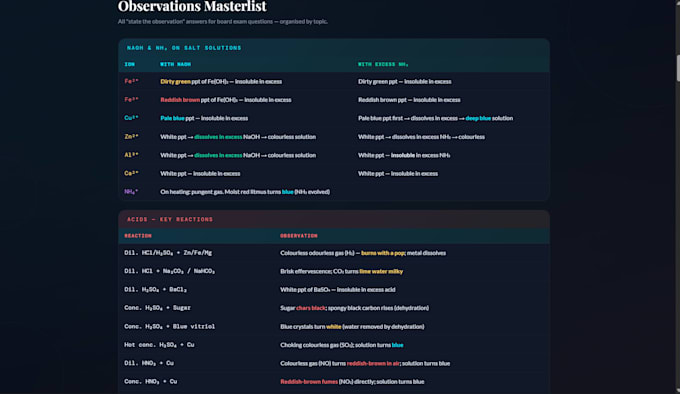Click the 'REACTION' column header
Image resolution: width=680 pixels, height=394 pixels.
138,236
